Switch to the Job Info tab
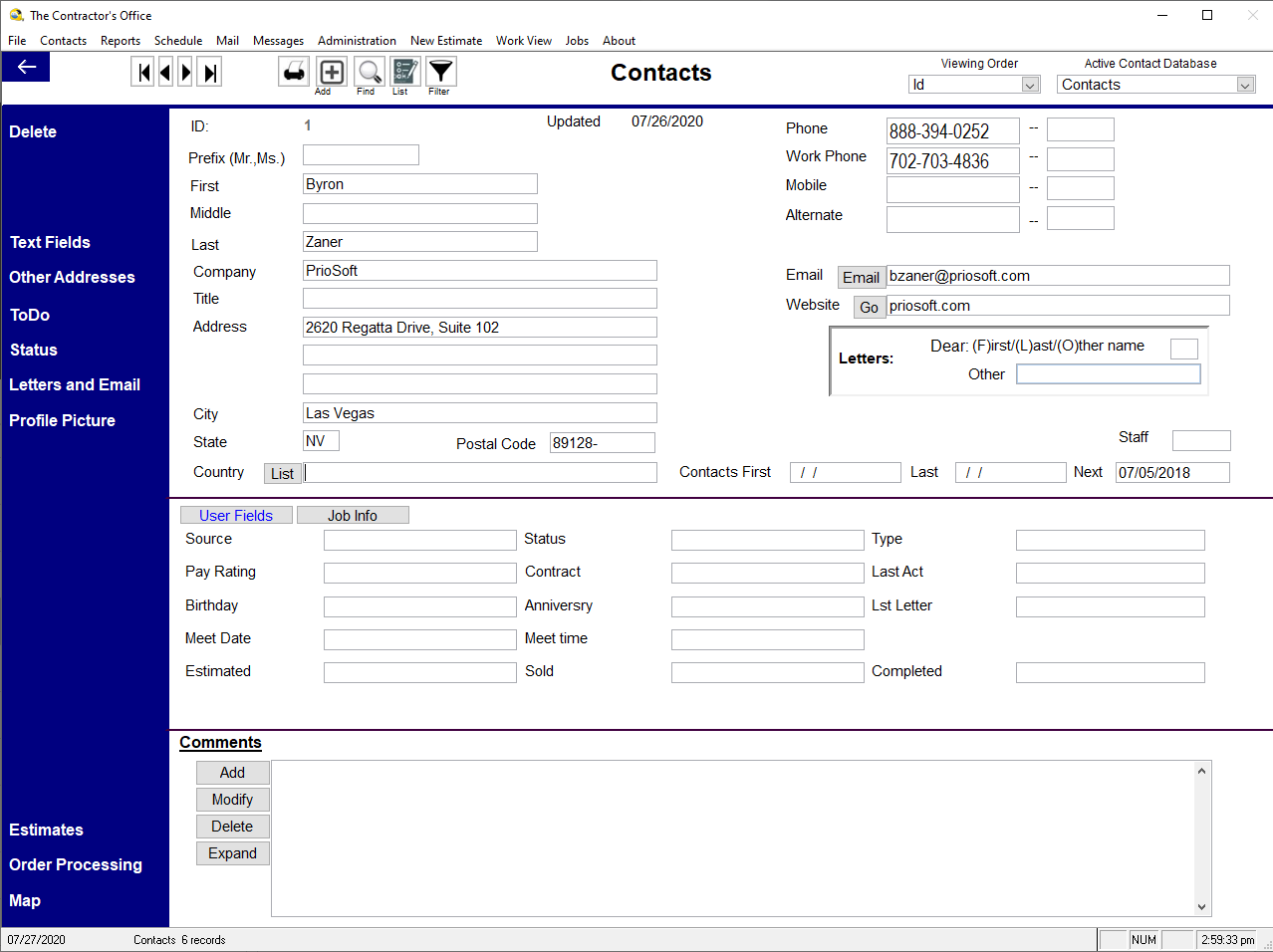Viewport: 1273px width, 952px height. (353, 516)
